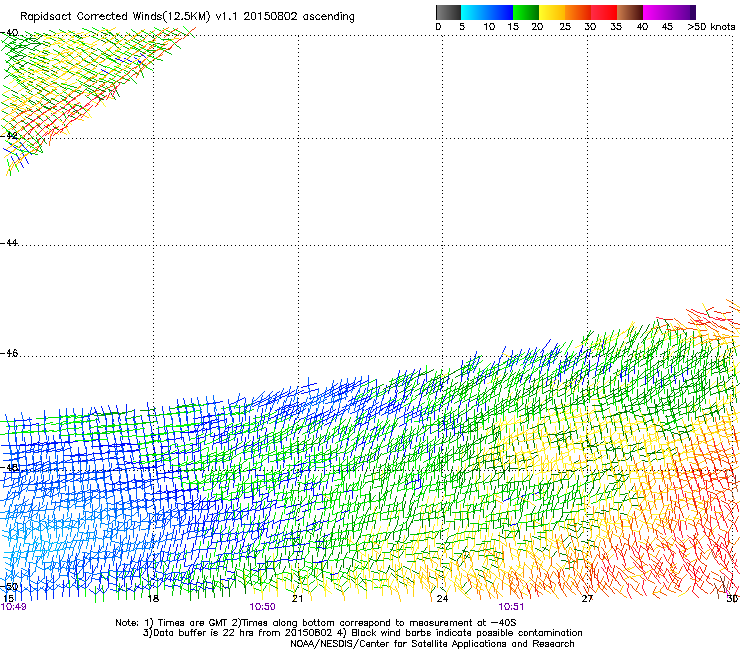Click the '>50 knots' legend label
740x650 pixels.
point(711,27)
